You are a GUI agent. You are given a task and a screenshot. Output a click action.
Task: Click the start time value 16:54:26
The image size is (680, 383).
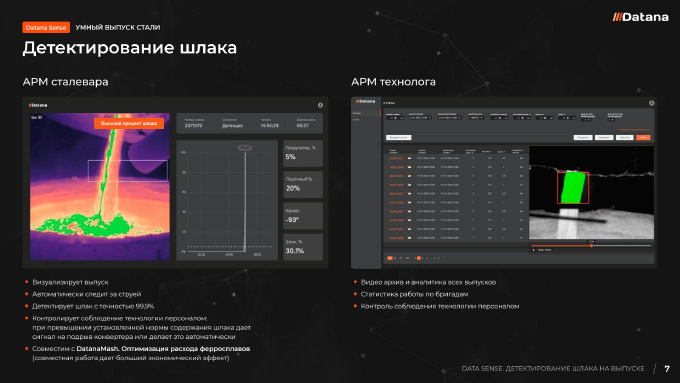[269, 126]
